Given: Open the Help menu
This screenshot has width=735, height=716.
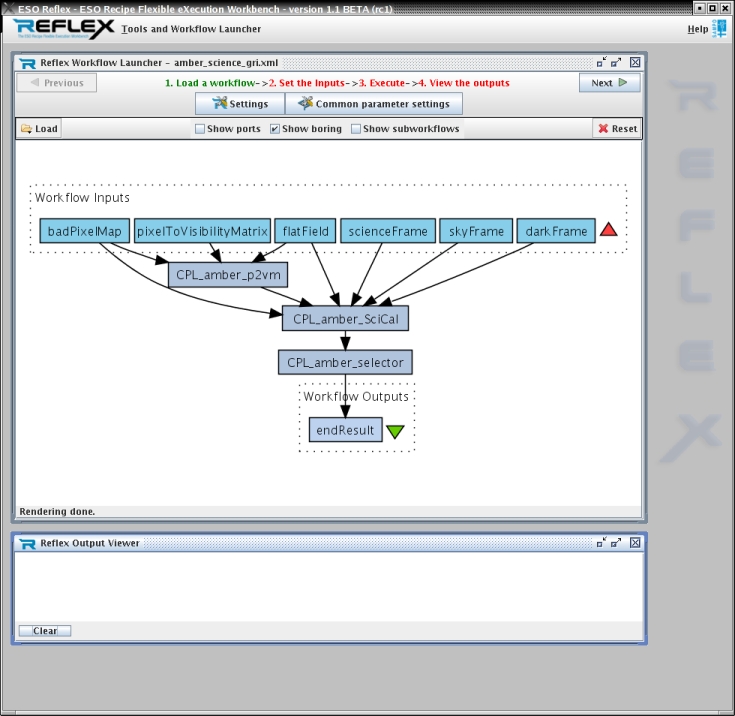Looking at the screenshot, I should click(697, 29).
